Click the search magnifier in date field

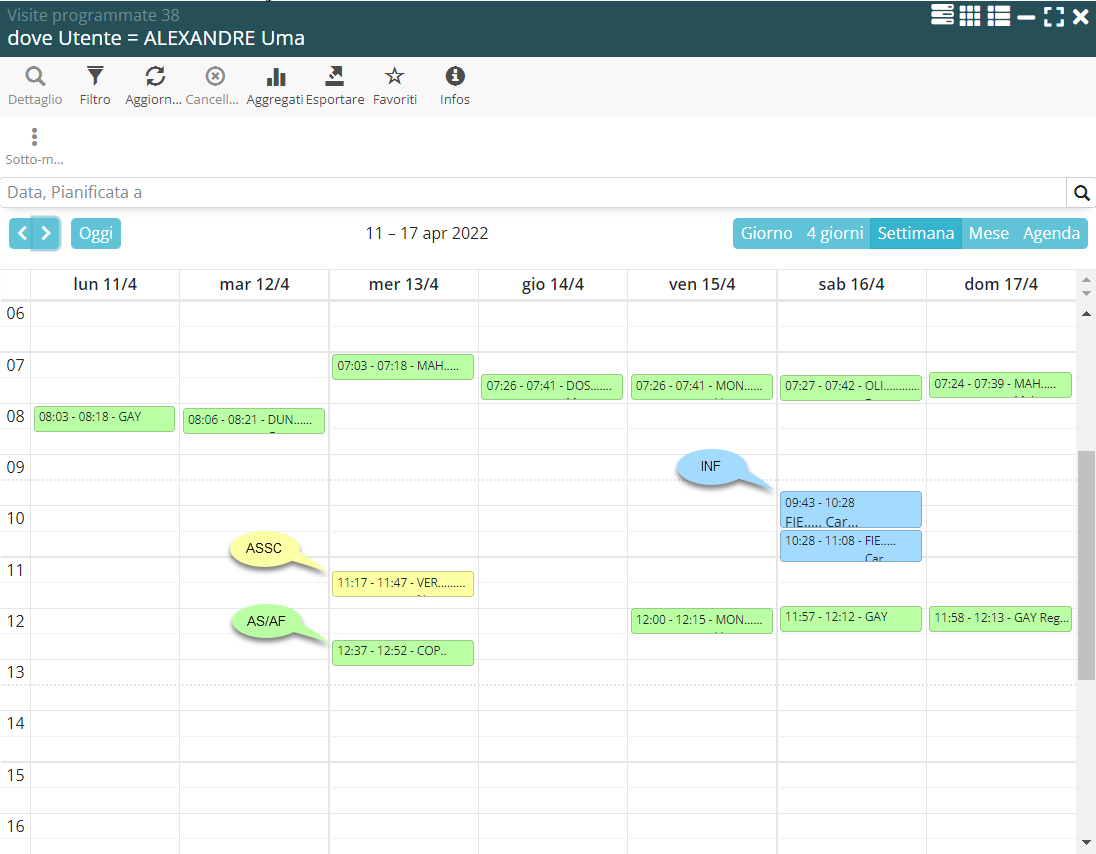tap(1081, 193)
